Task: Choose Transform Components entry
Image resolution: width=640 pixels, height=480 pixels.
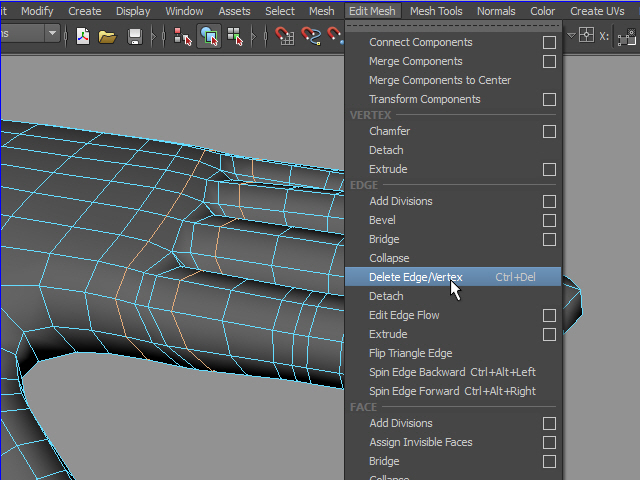Action: (424, 100)
